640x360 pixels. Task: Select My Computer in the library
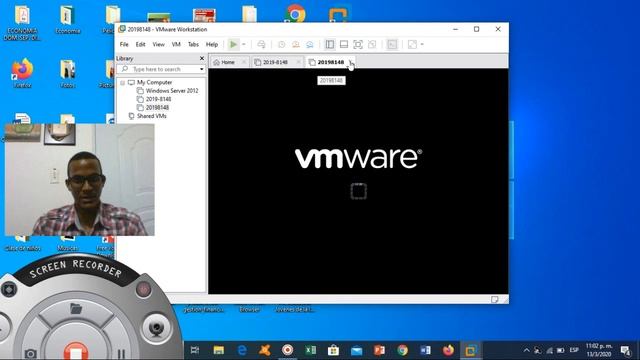(154, 82)
